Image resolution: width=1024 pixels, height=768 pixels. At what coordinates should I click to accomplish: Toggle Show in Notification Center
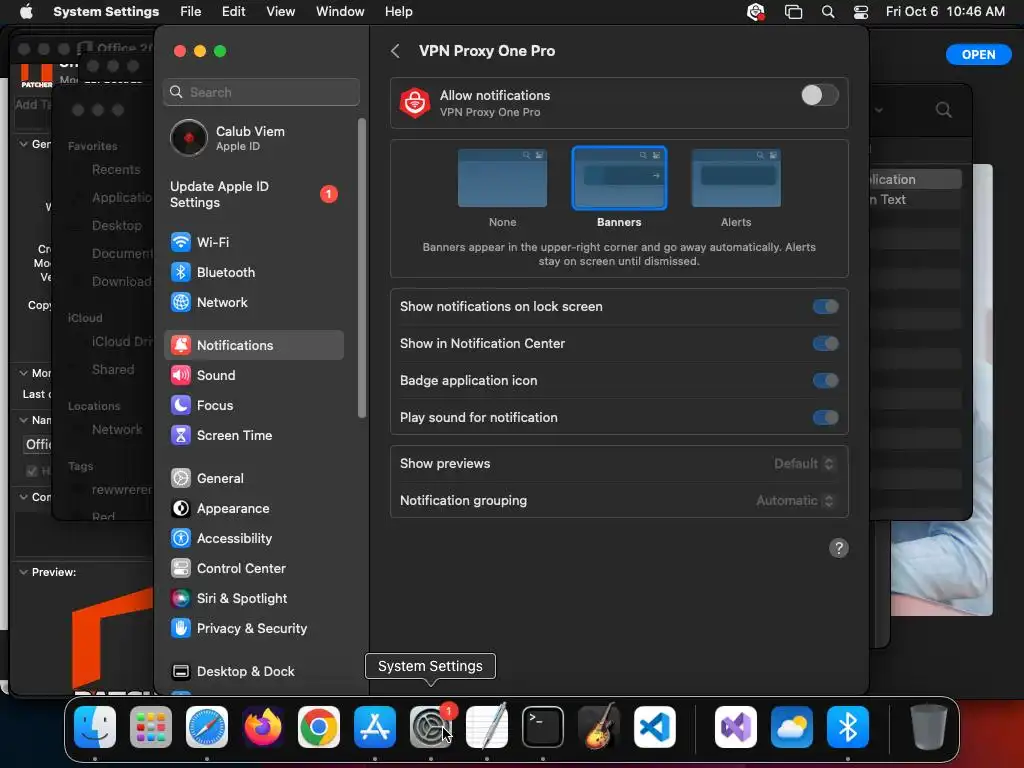click(x=825, y=344)
